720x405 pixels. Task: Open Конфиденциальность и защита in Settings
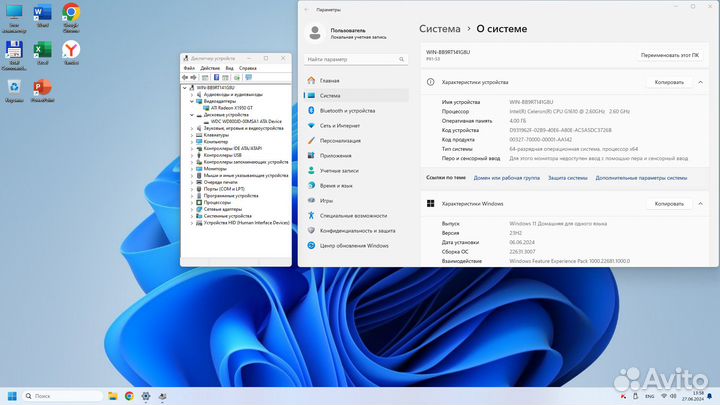[x=356, y=231]
